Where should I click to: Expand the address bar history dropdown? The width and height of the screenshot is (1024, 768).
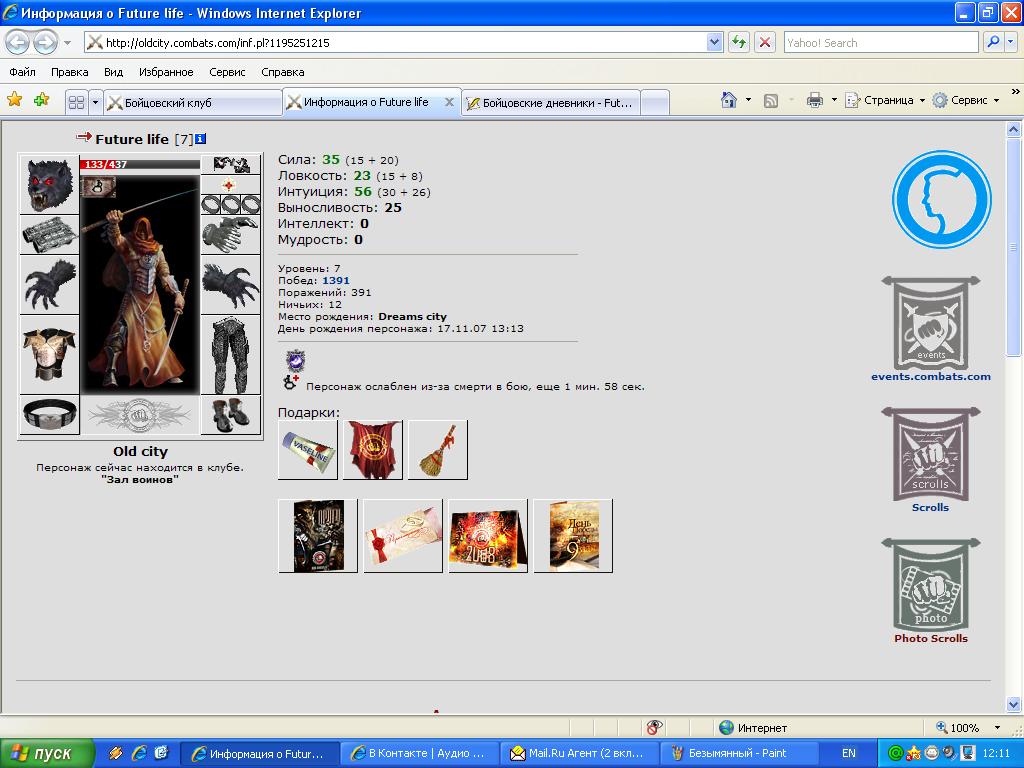714,42
